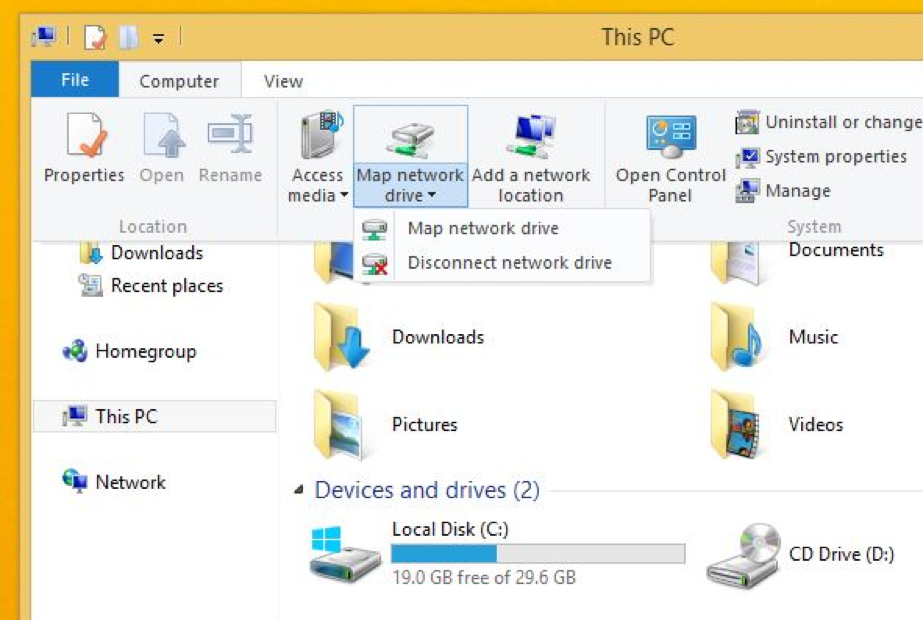Click the Music folder icon
The image size is (923, 620).
coord(736,337)
